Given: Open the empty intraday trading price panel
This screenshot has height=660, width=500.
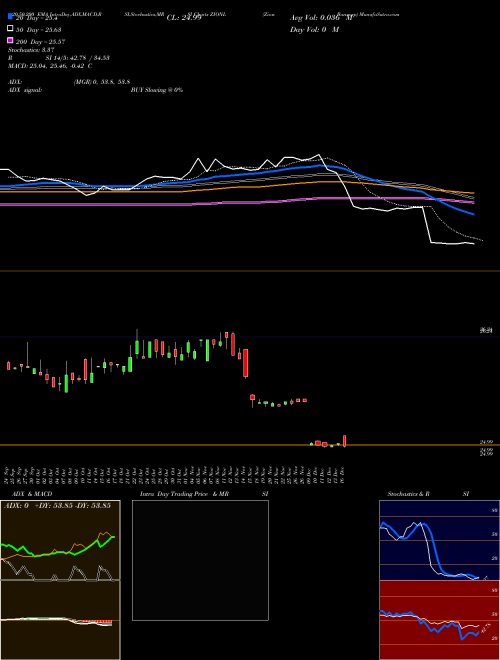Looking at the screenshot, I should [x=200, y=560].
